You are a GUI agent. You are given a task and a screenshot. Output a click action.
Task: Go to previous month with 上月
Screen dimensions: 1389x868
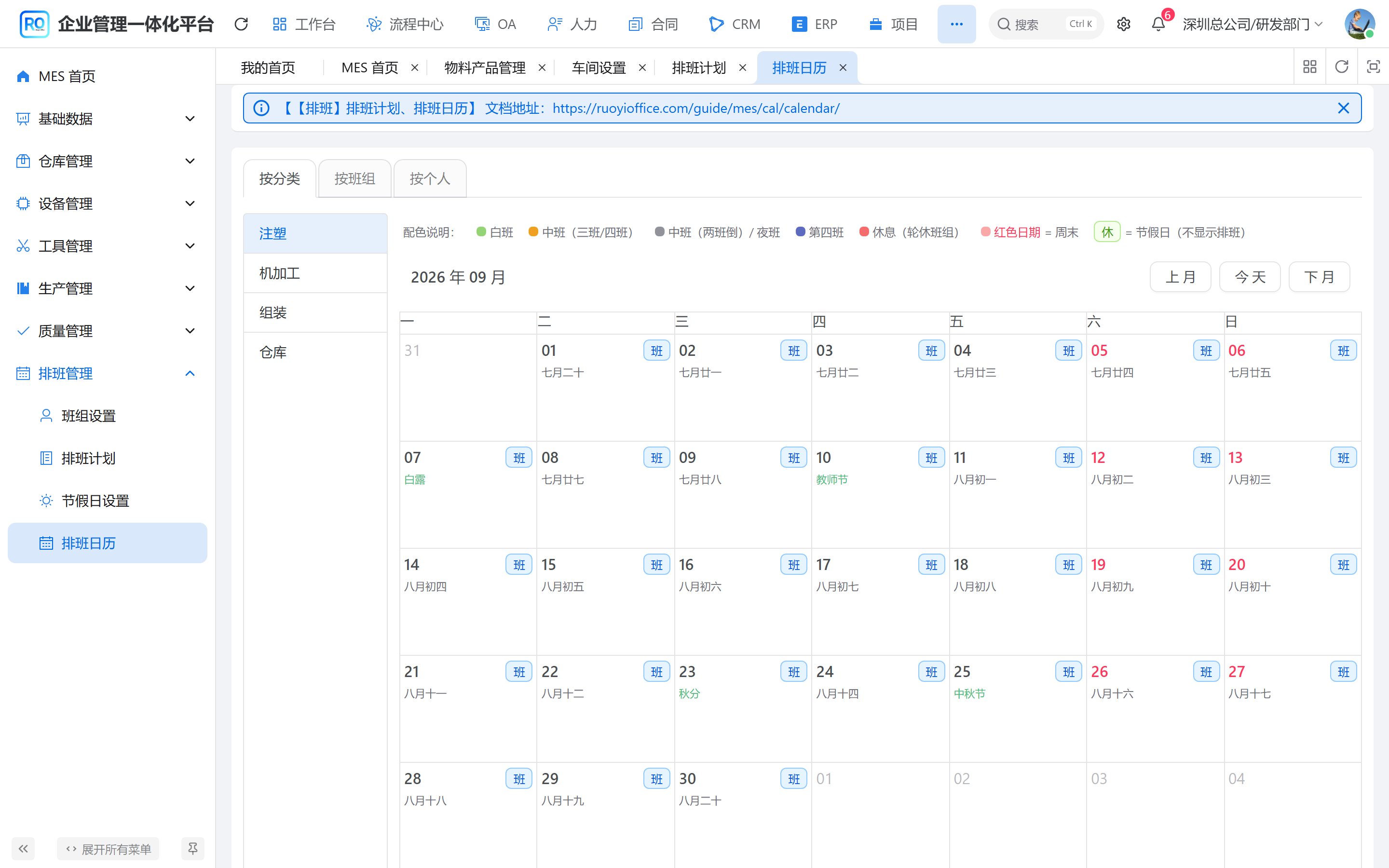1180,277
